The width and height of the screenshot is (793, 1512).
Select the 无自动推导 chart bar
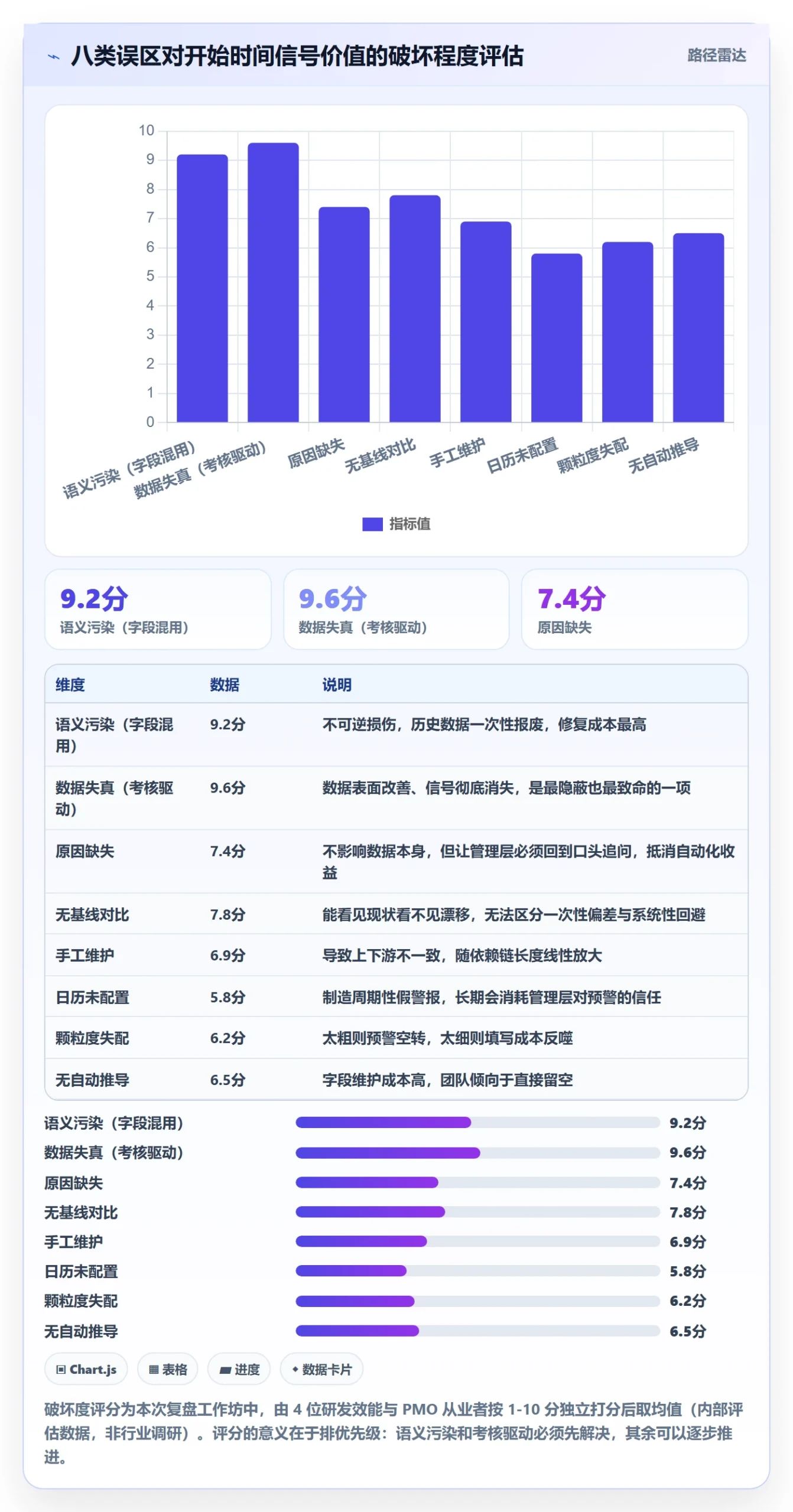coord(698,328)
